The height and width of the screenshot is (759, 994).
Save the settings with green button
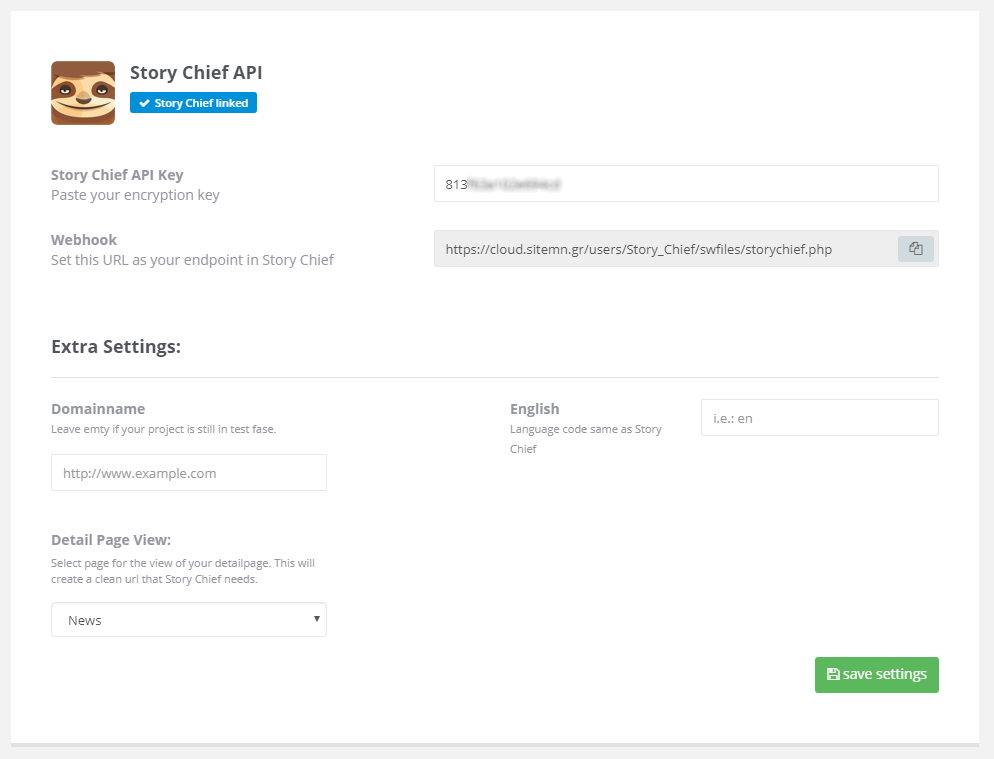pyautogui.click(x=877, y=675)
